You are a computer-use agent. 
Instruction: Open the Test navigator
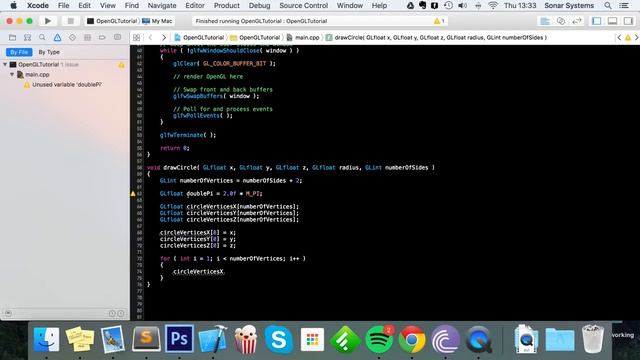tap(72, 38)
